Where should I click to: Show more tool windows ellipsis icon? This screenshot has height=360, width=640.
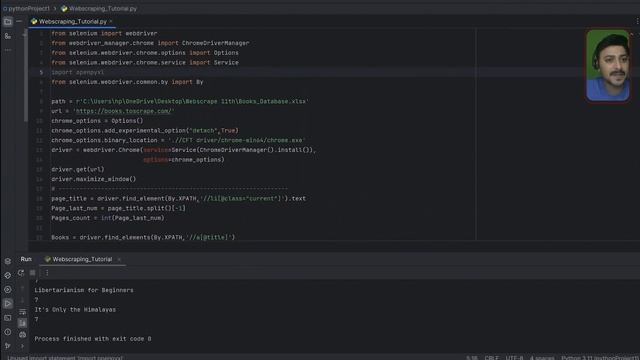coord(8,50)
